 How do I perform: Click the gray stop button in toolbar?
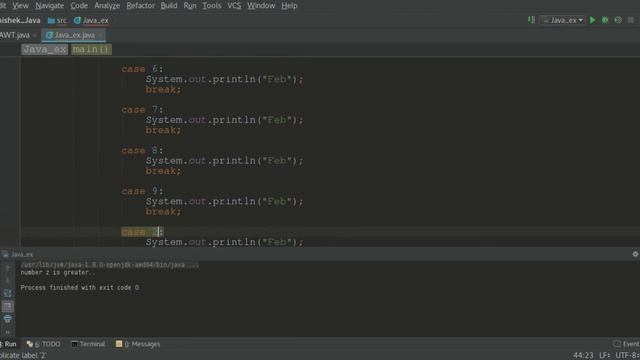coord(631,20)
